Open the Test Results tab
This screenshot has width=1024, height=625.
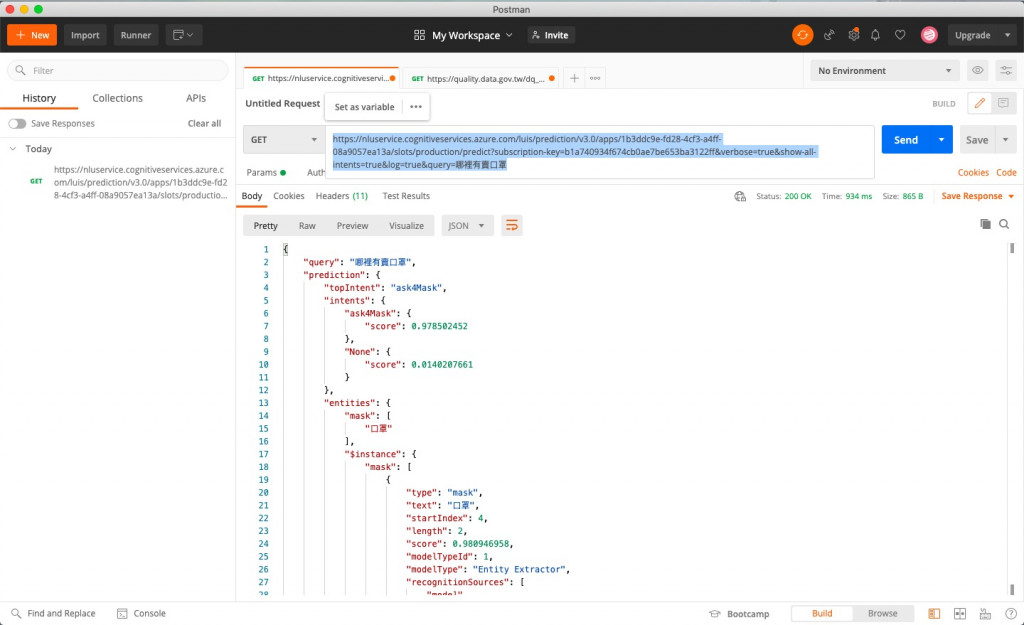[x=406, y=196]
